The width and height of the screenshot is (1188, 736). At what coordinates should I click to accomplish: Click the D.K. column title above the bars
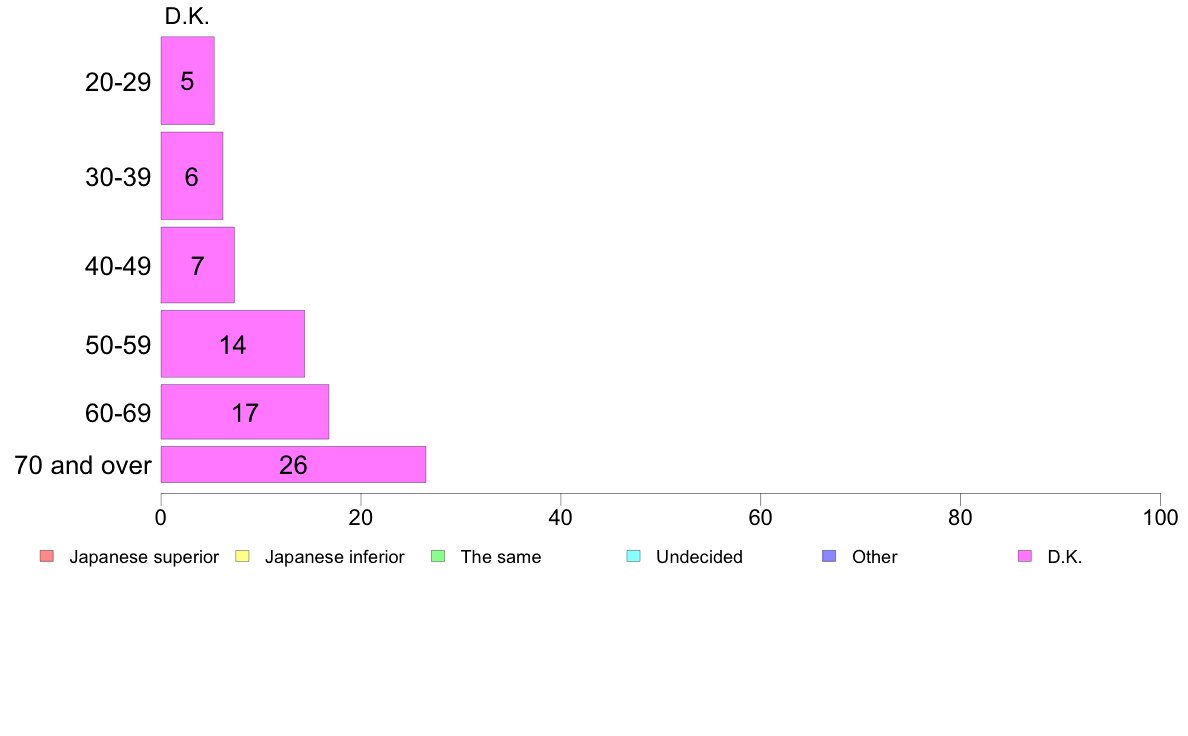(187, 16)
